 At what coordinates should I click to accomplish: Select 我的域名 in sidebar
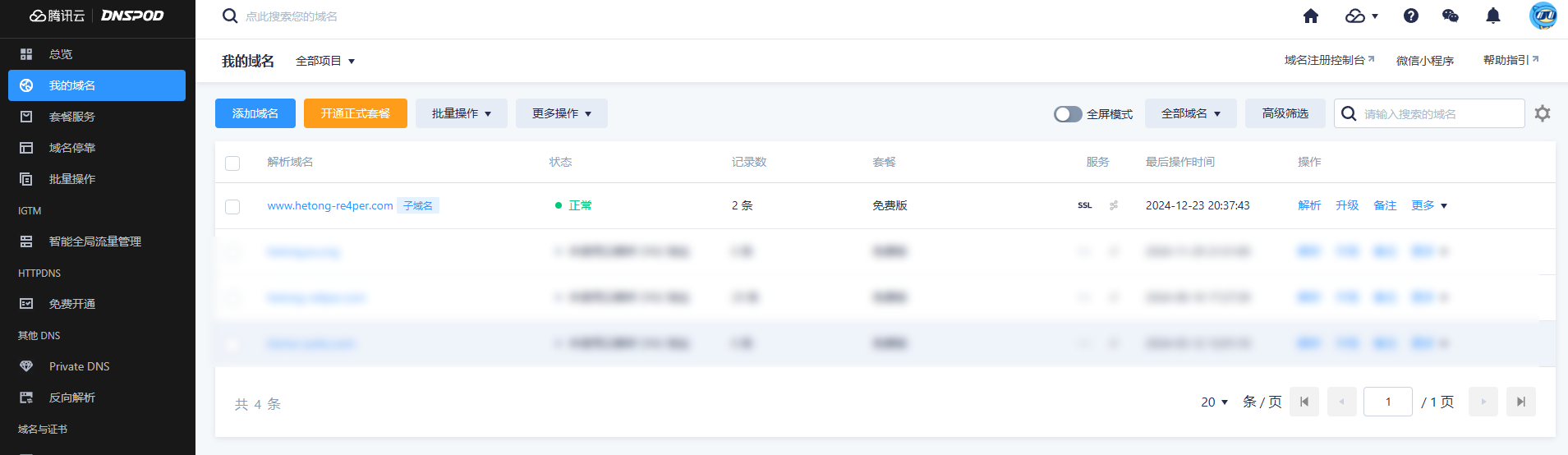click(x=97, y=85)
